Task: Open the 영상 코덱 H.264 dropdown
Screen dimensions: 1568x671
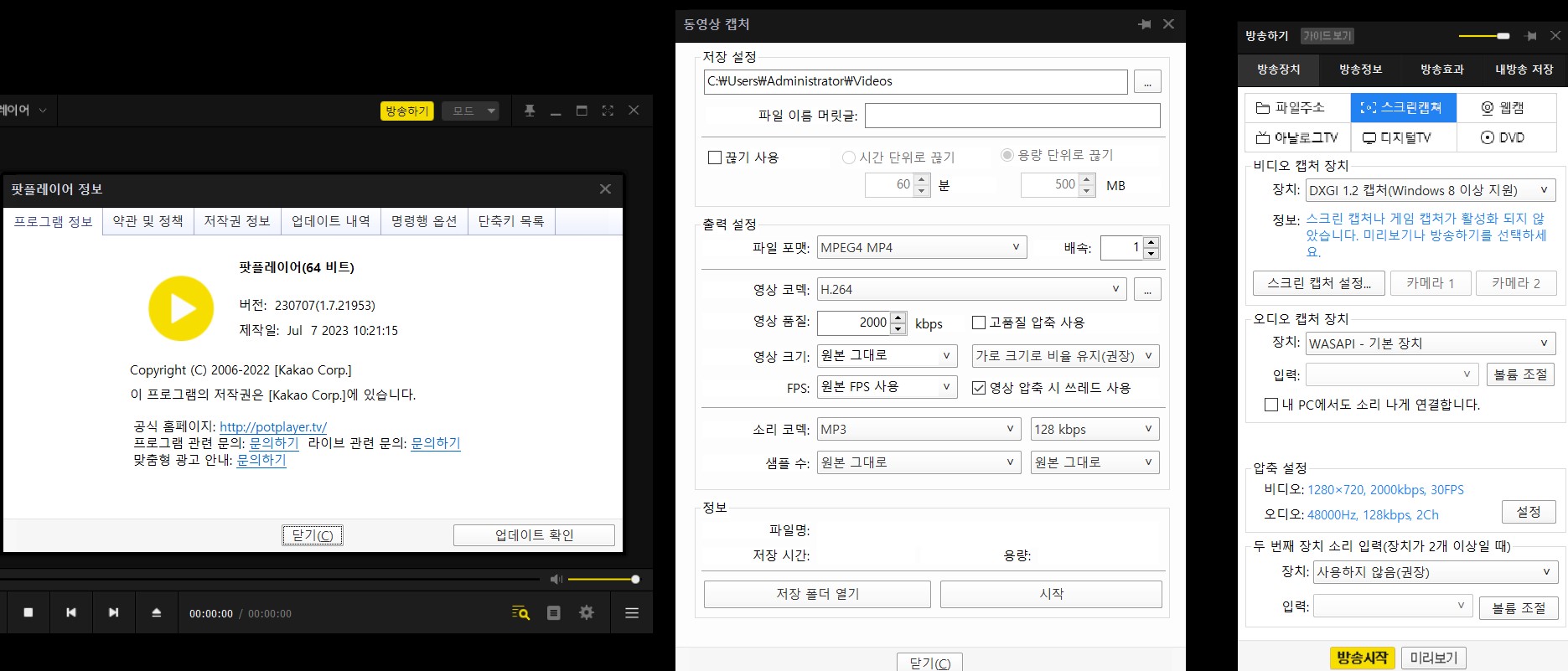Action: coord(971,289)
